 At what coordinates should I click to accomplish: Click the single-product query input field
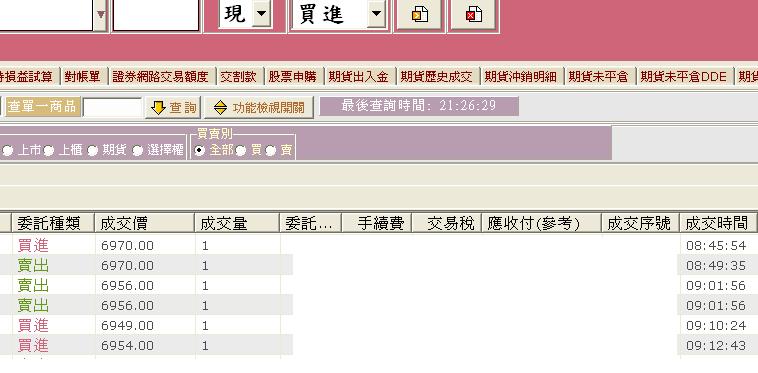pyautogui.click(x=112, y=107)
